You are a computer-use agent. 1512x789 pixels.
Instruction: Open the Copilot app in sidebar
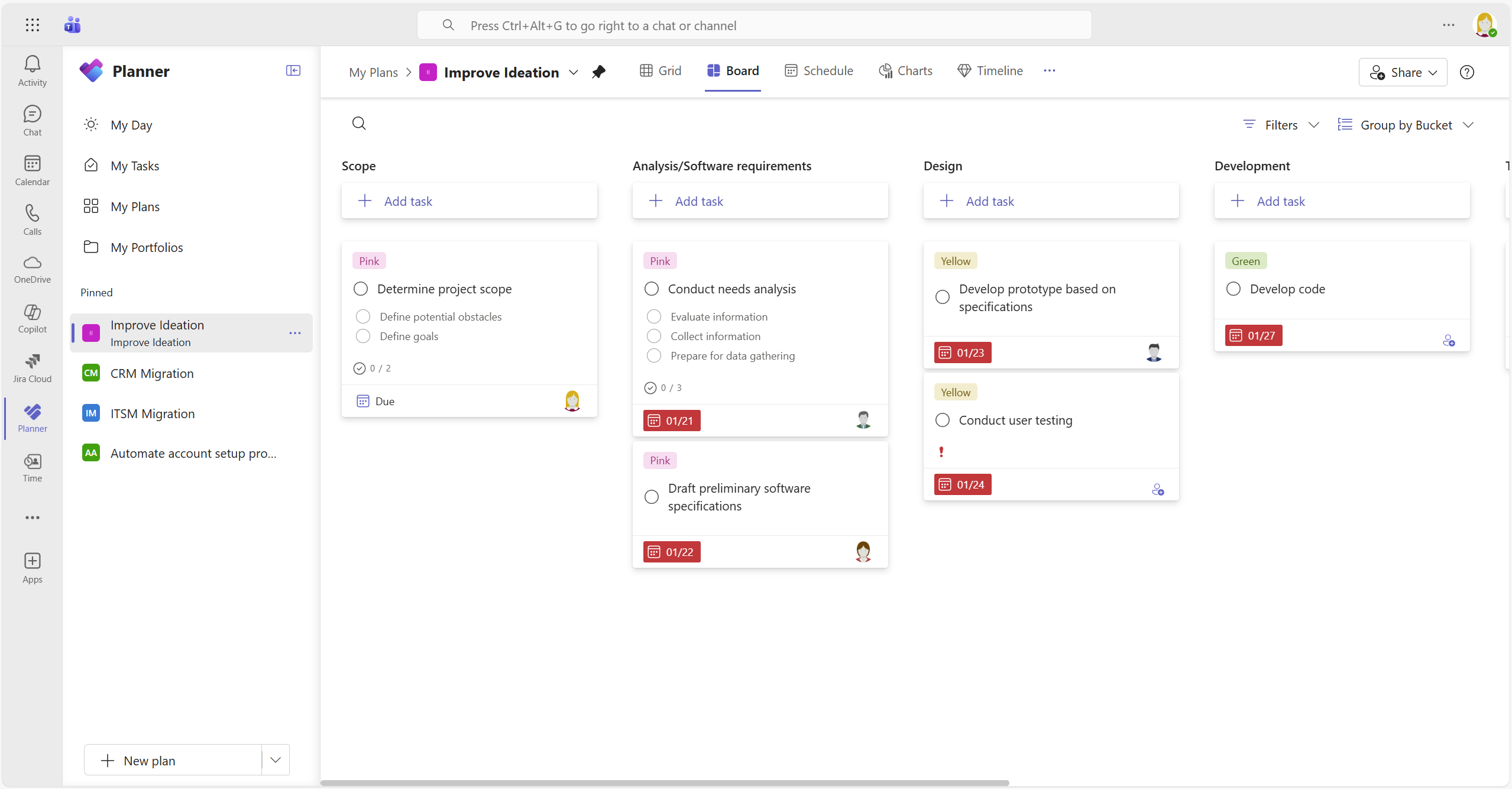[x=32, y=318]
